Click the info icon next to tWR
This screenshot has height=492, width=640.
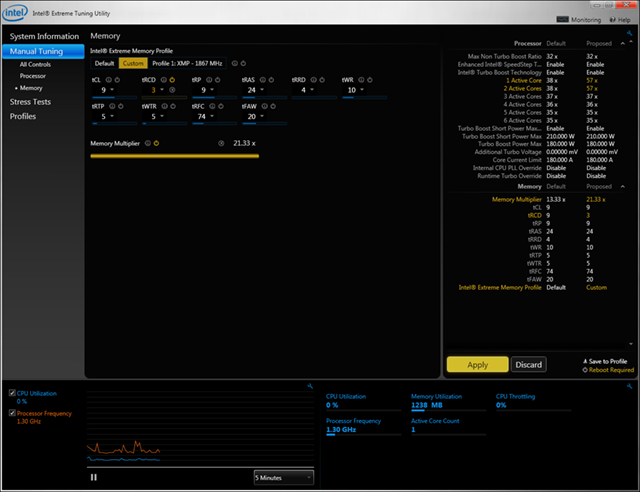pyautogui.click(x=361, y=80)
